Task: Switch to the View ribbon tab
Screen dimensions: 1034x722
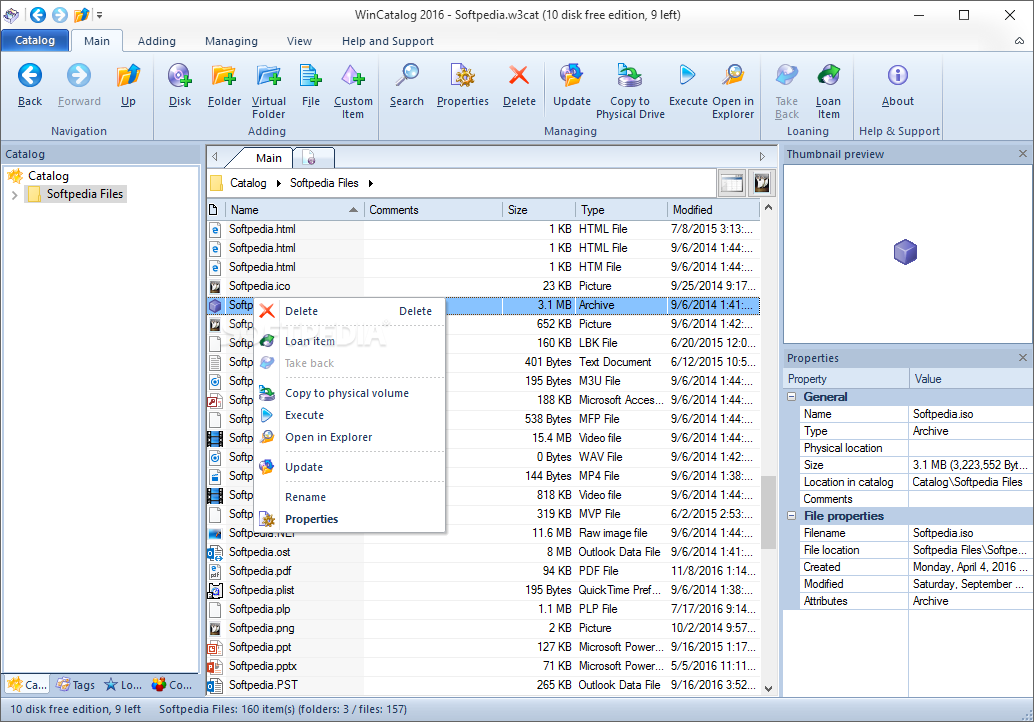Action: [299, 41]
